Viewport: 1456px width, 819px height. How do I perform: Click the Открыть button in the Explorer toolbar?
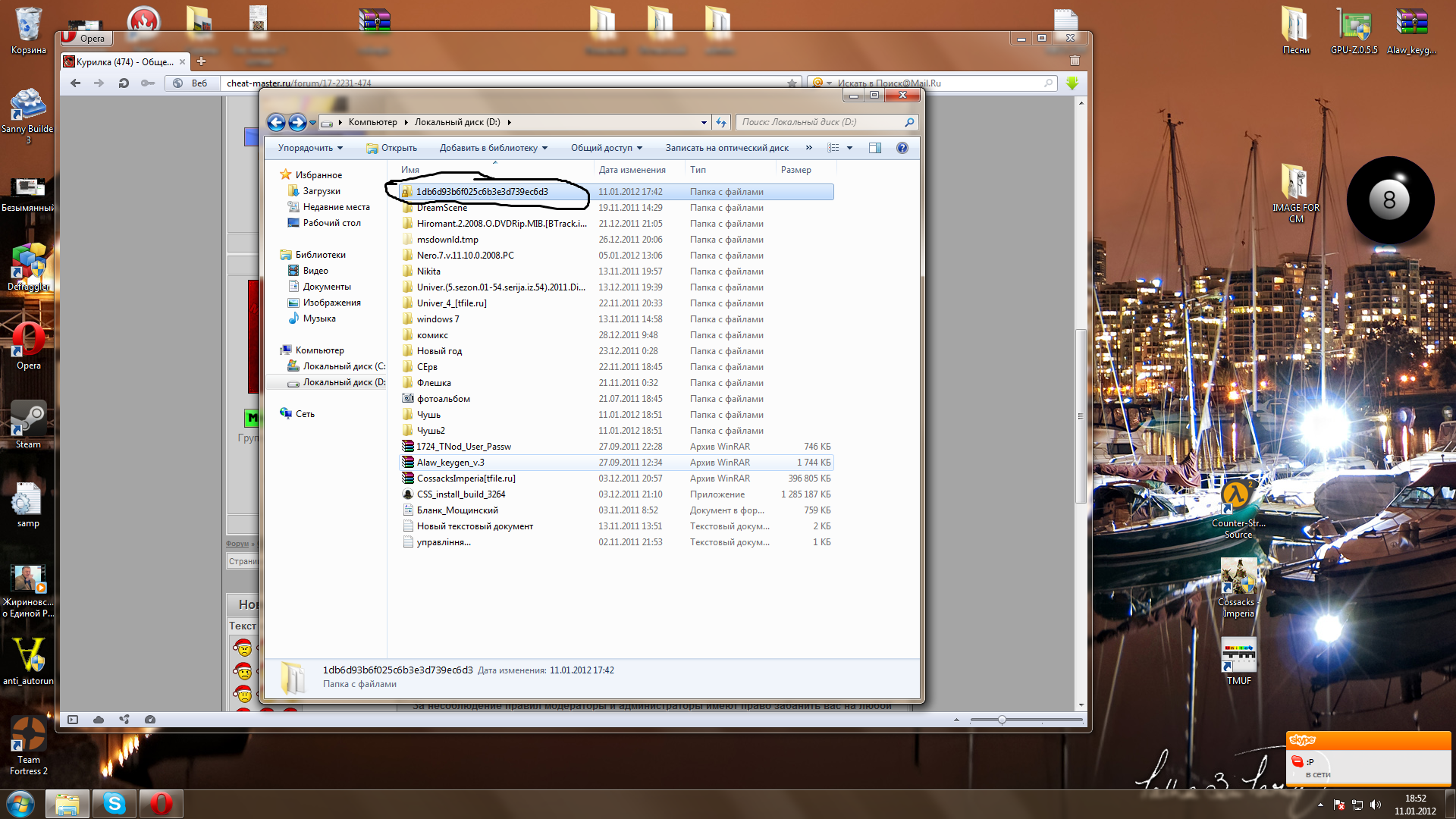click(392, 148)
